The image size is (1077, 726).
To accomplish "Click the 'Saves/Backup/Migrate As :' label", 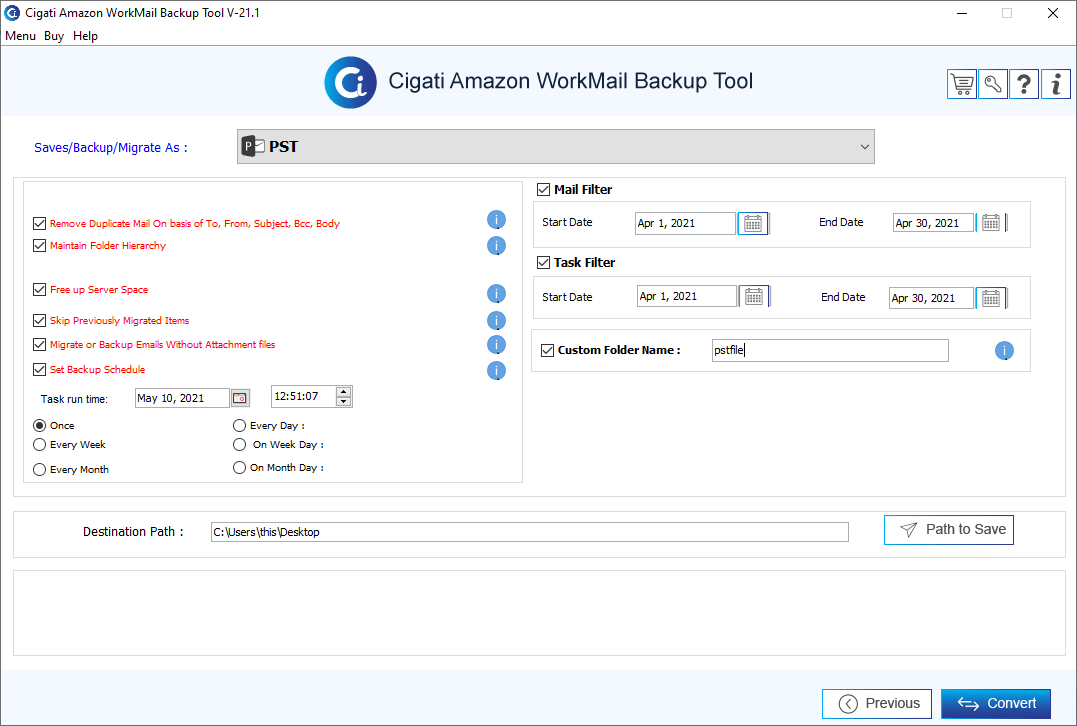I will coord(111,148).
